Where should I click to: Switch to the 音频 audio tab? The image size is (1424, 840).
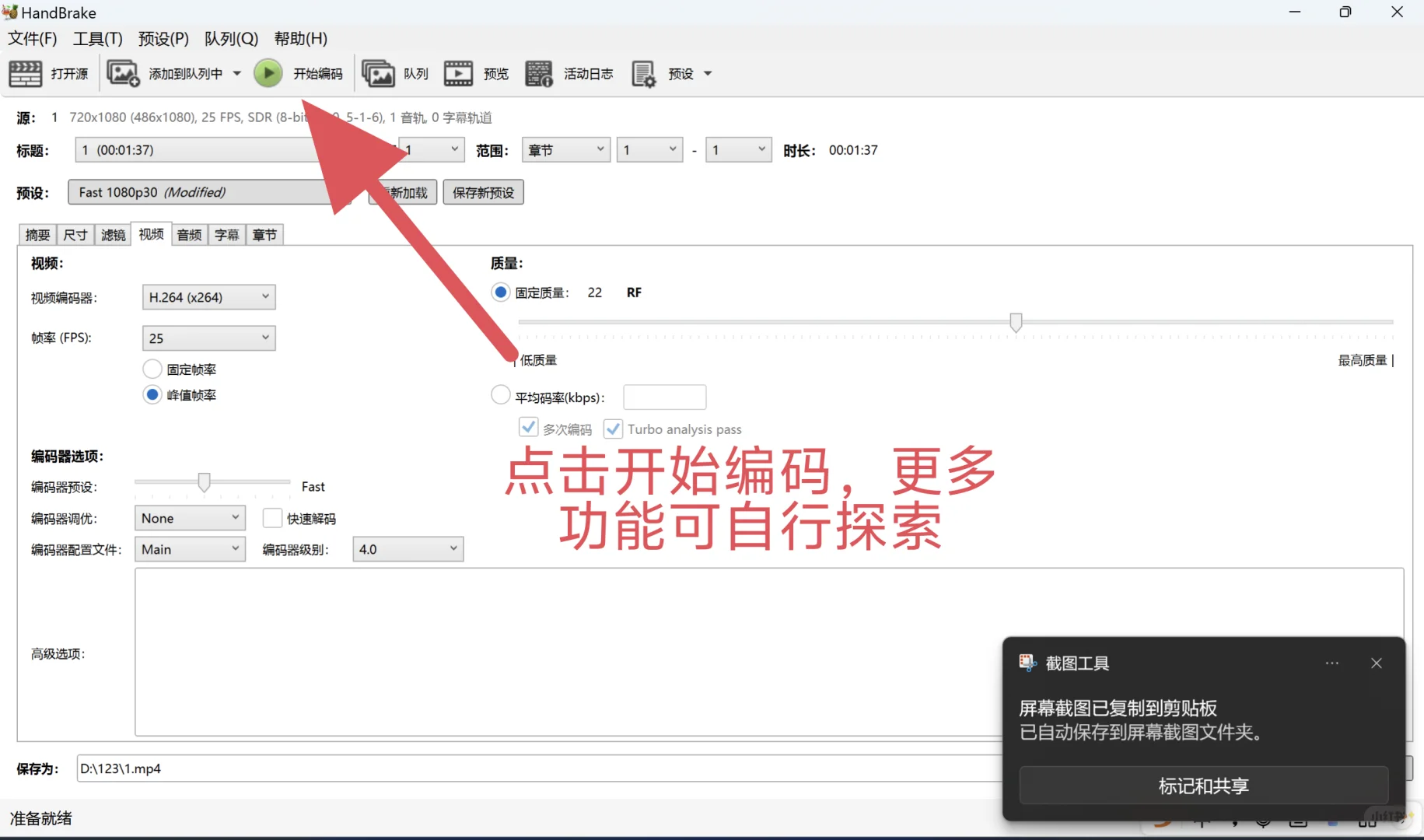[189, 235]
